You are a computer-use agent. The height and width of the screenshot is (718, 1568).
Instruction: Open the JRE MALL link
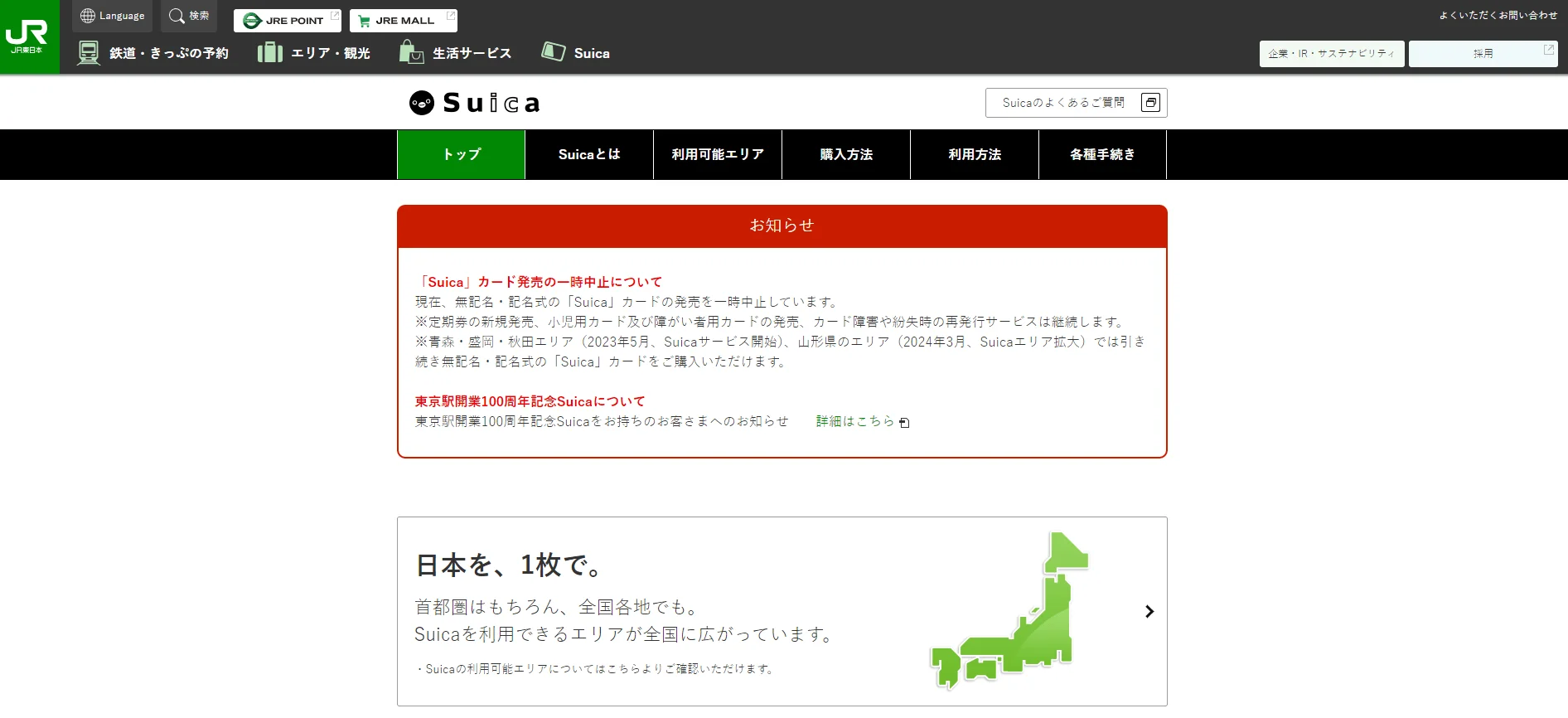[x=404, y=21]
